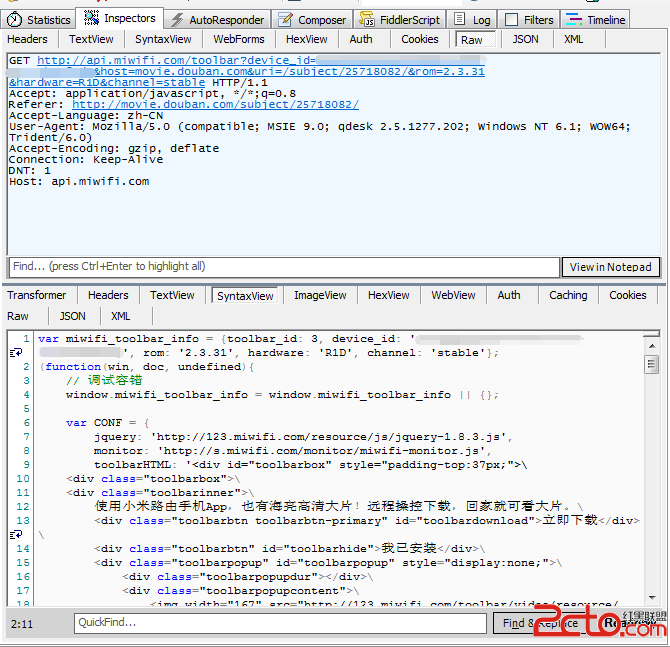Click the Inspectors tab icon
Screen dimensions: 670x647
tap(91, 18)
